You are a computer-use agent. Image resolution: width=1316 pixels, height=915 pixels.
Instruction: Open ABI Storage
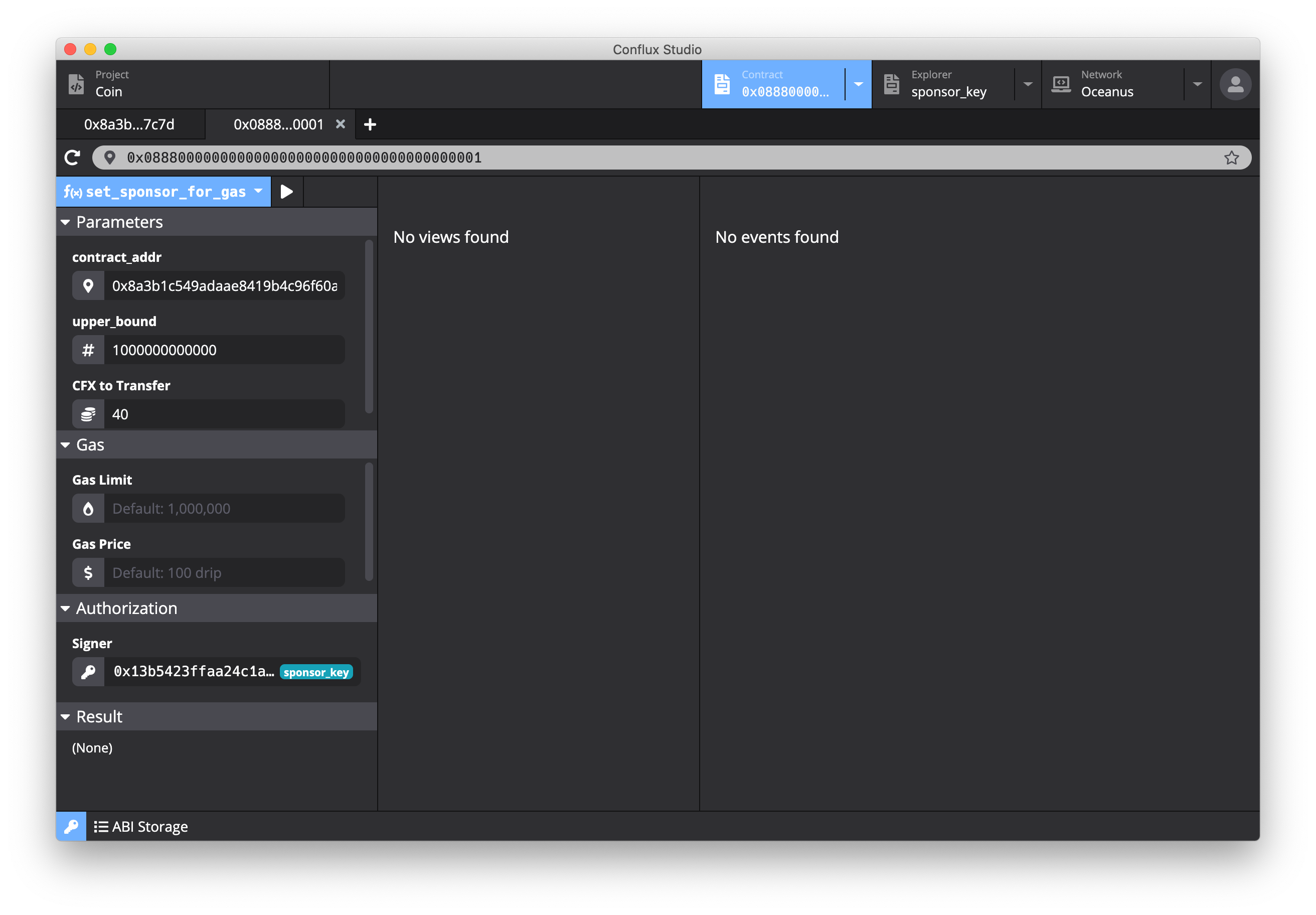coord(141,826)
